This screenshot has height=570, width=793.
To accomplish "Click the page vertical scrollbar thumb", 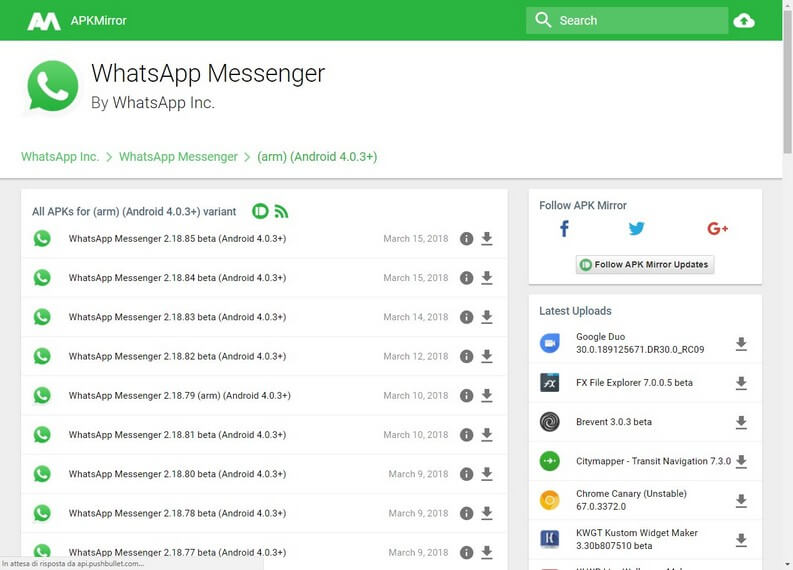I will [x=787, y=81].
